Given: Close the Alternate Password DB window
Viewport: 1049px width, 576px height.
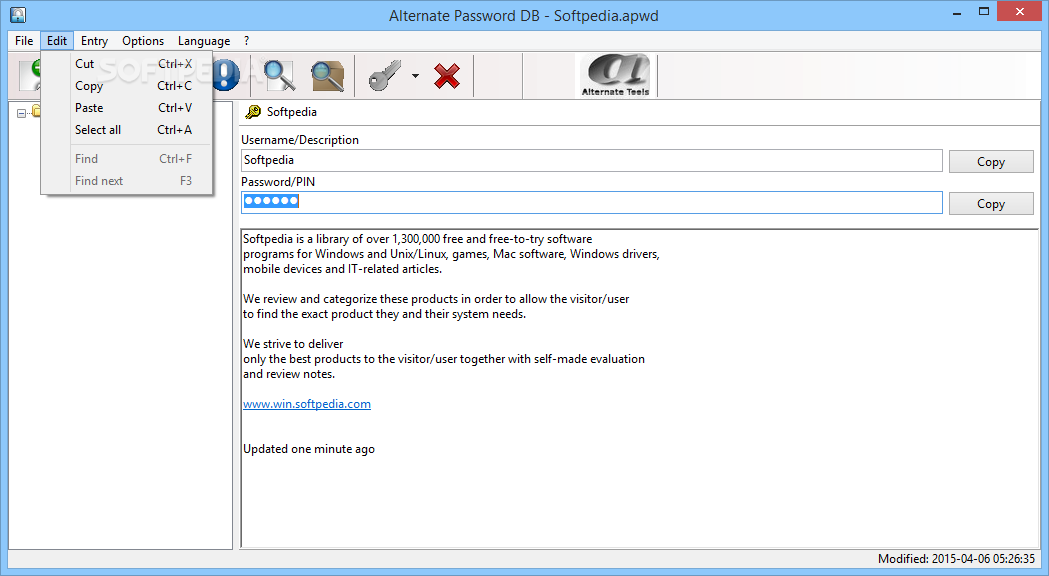Looking at the screenshot, I should click(x=1020, y=11).
